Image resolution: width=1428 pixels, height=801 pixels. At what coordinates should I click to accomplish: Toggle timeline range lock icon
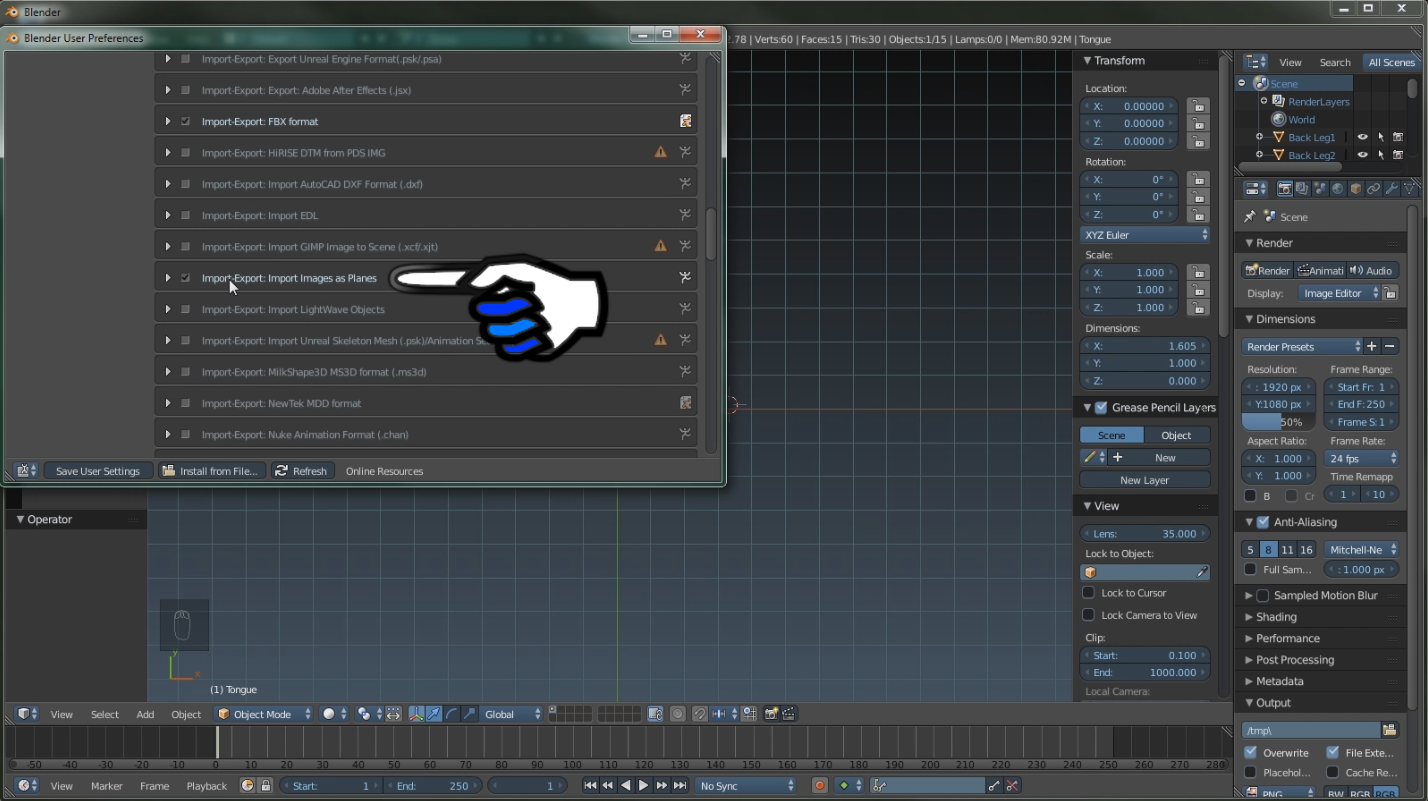(x=265, y=786)
